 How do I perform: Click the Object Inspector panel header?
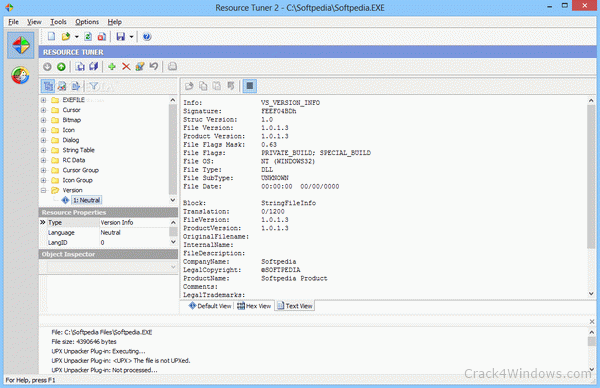108,254
